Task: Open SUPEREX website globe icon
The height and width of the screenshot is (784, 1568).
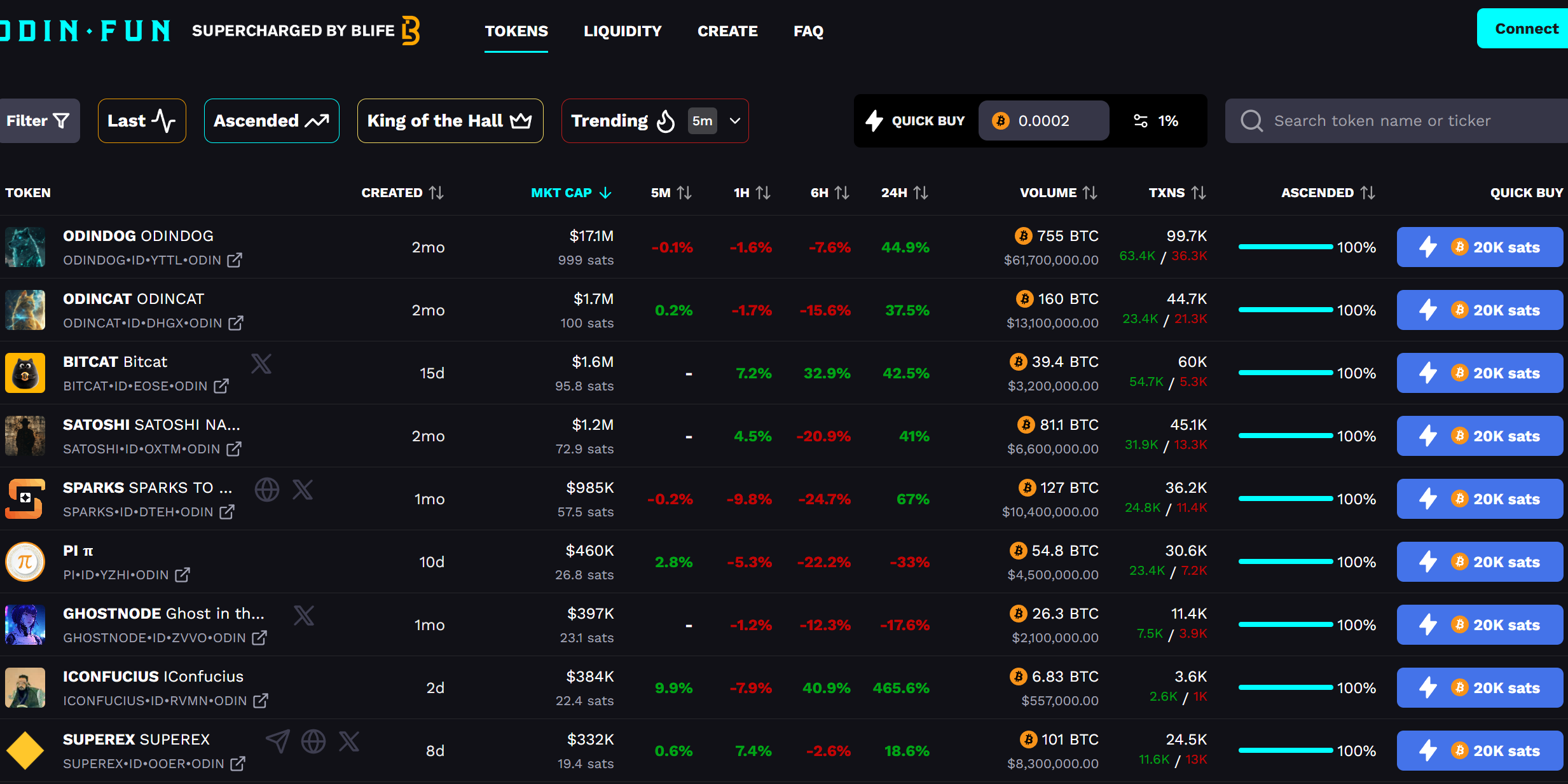Action: pos(313,741)
